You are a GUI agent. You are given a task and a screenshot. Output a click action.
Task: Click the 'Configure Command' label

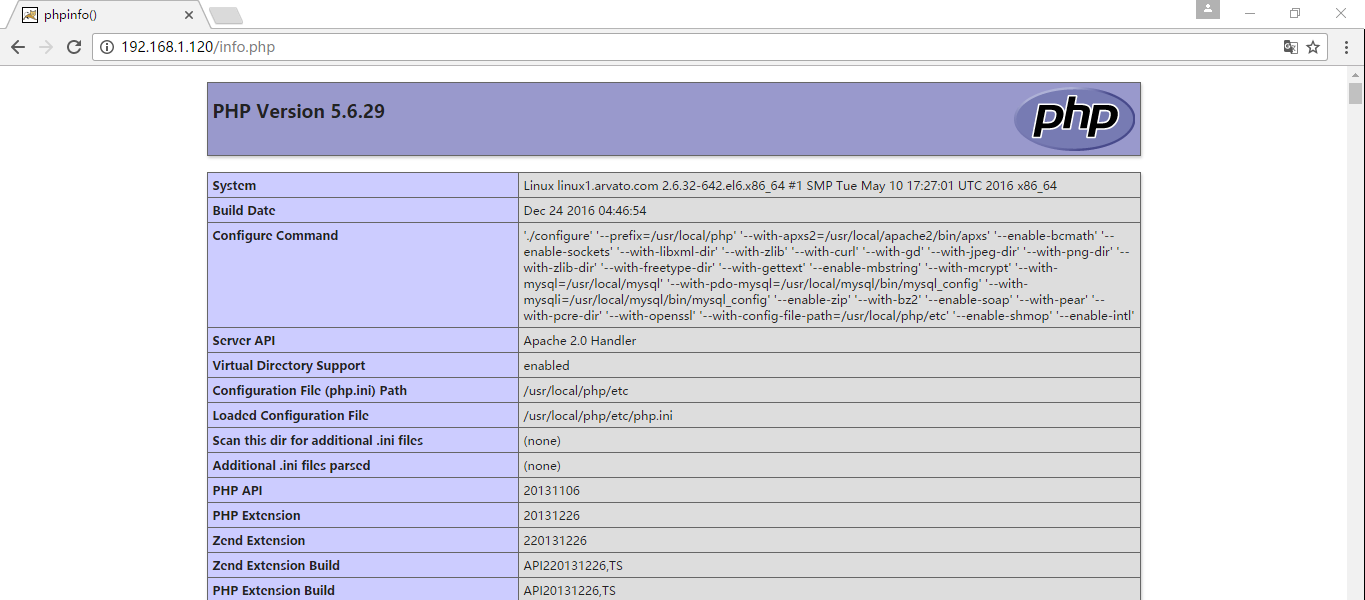275,236
